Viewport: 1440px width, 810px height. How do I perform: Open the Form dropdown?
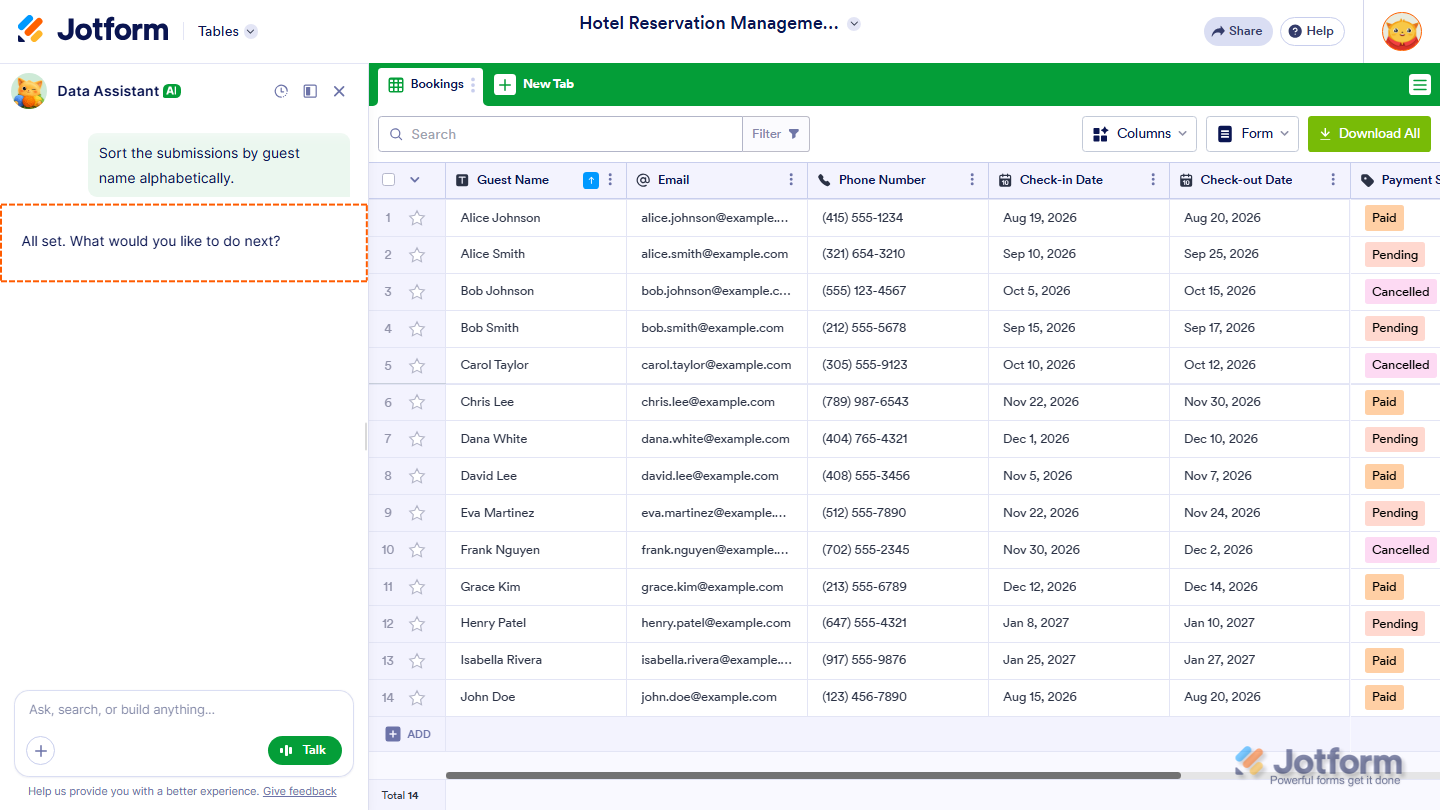click(1252, 134)
